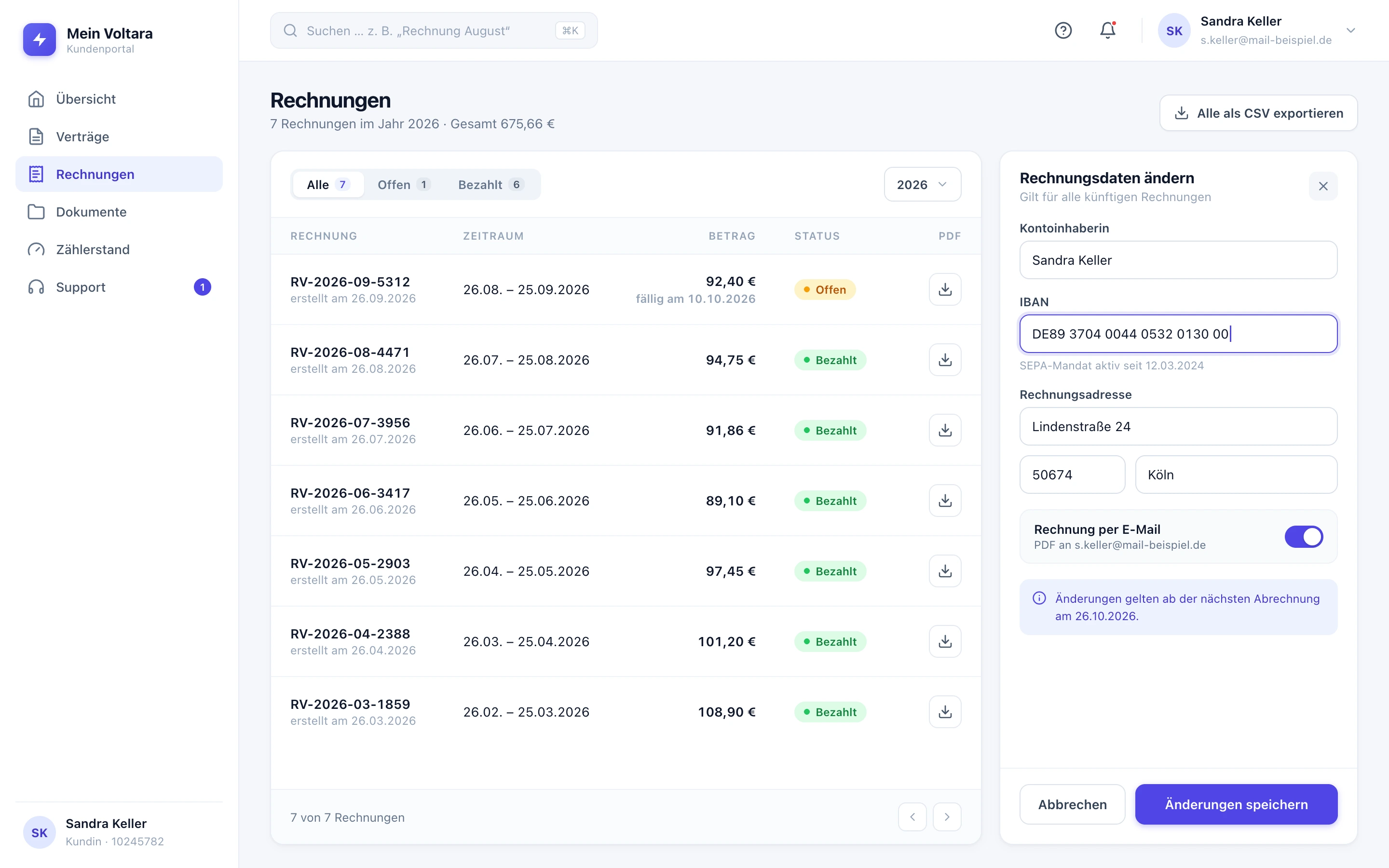Image resolution: width=1389 pixels, height=868 pixels.
Task: Click Alle als CSV exportieren
Action: tap(1258, 113)
